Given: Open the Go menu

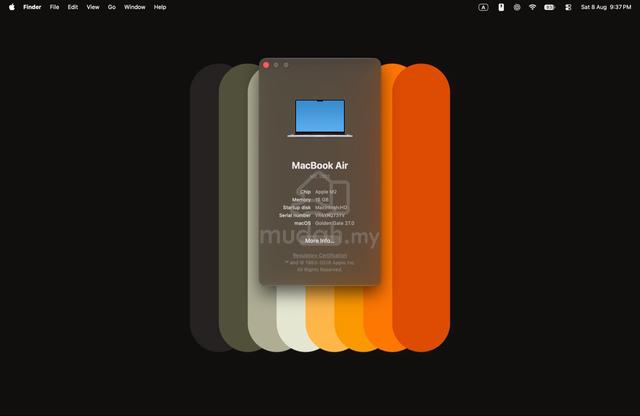Looking at the screenshot, I should click(x=111, y=7).
